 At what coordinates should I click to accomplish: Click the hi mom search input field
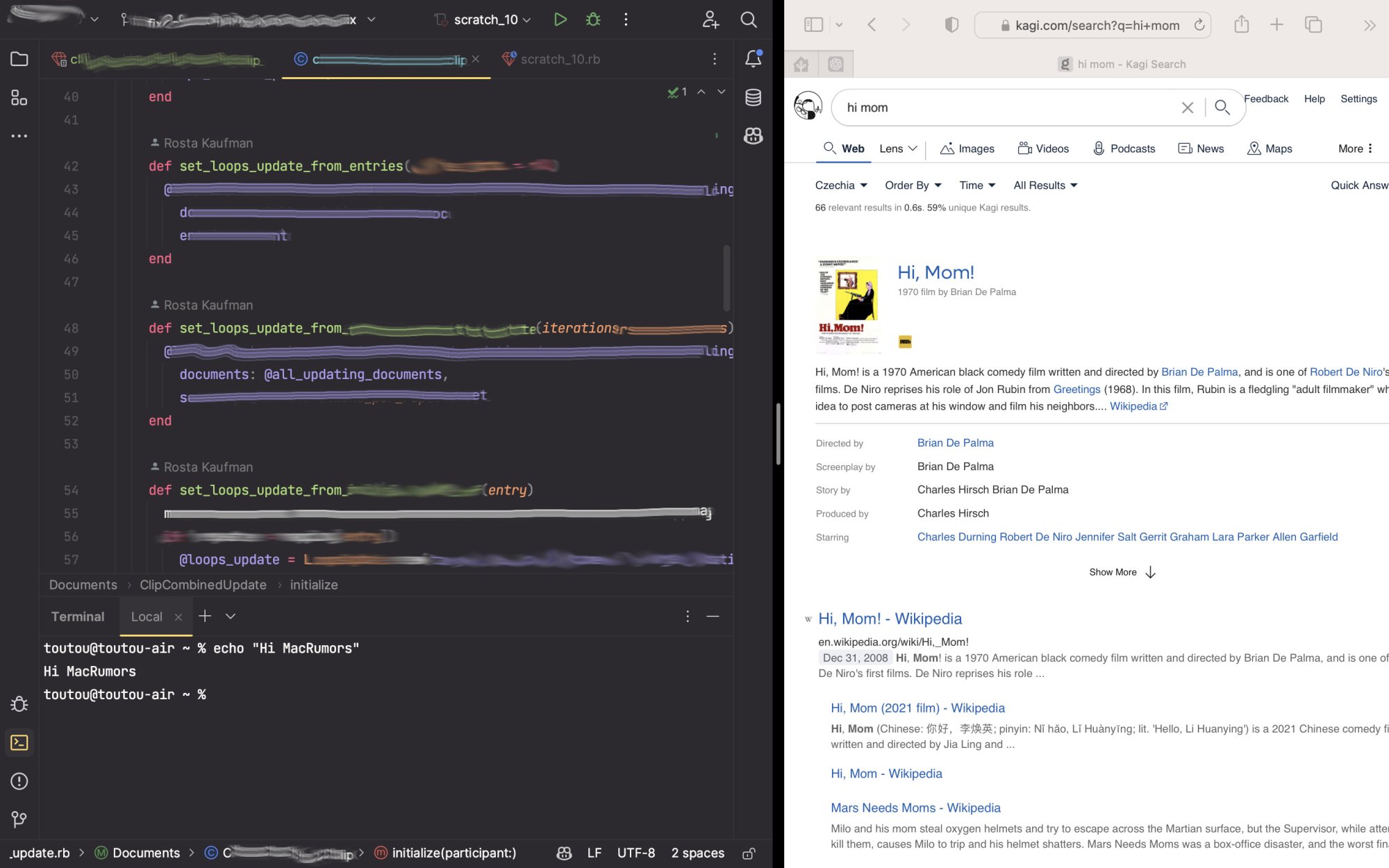1007,108
